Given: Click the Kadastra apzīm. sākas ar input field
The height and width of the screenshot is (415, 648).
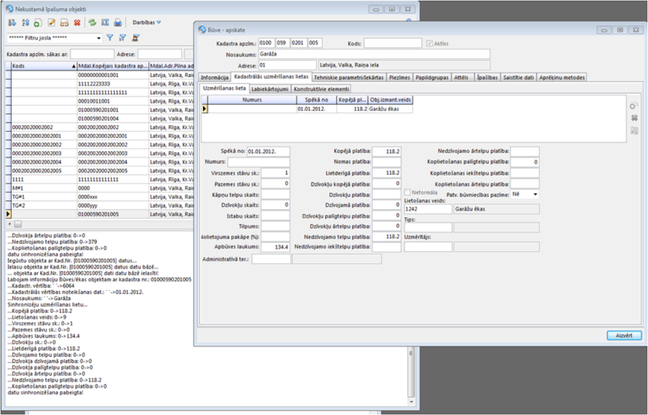Looking at the screenshot, I should point(92,54).
